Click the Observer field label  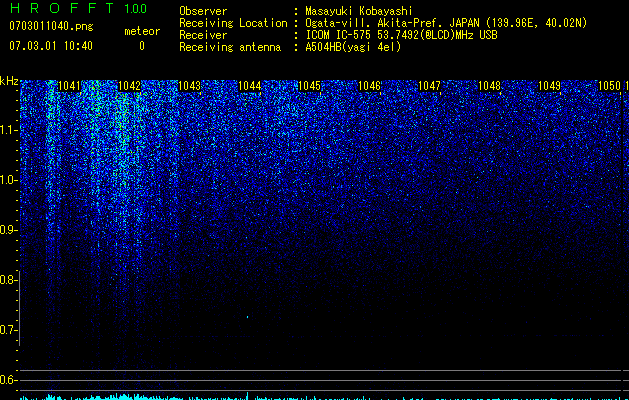click(203, 11)
